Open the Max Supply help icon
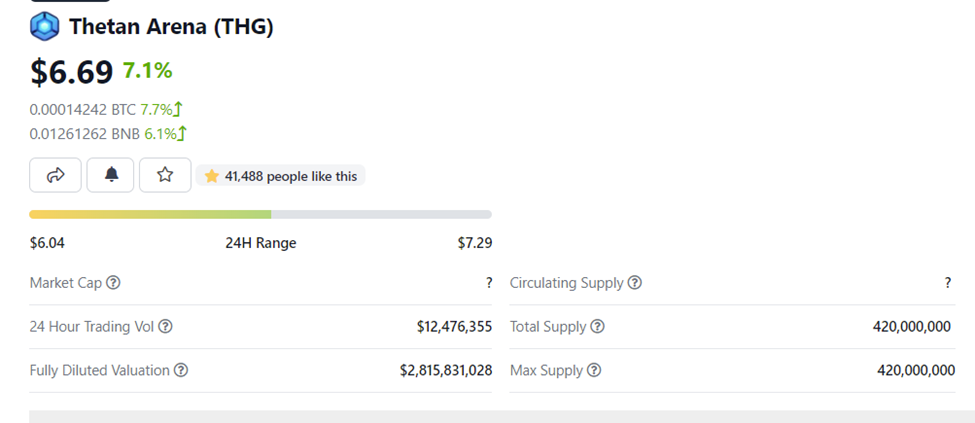975x423 pixels. tap(594, 370)
